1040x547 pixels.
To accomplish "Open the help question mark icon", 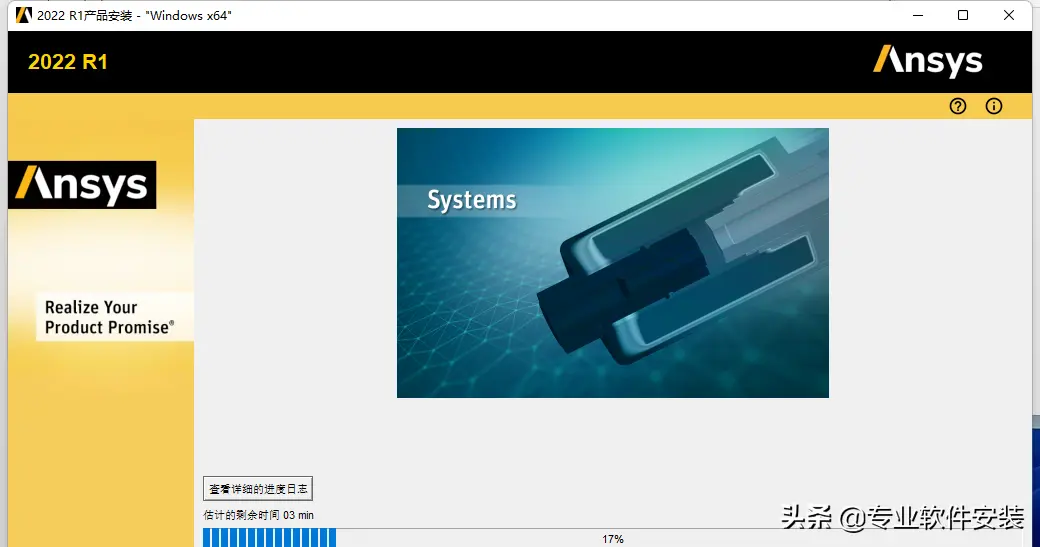I will 958,106.
